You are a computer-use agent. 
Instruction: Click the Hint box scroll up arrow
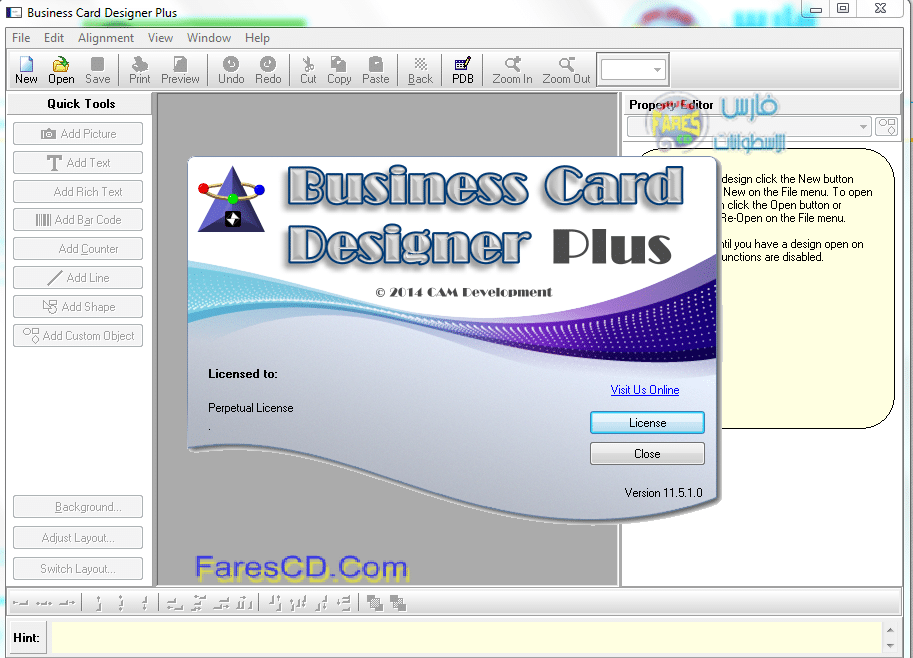pyautogui.click(x=890, y=629)
